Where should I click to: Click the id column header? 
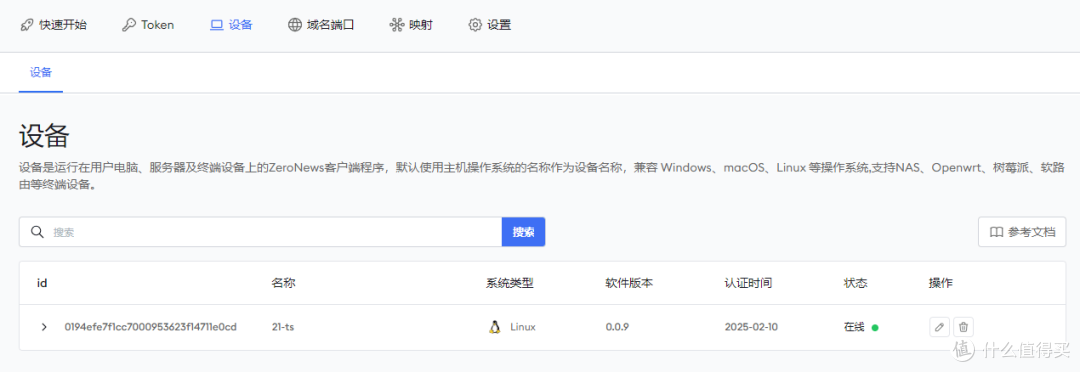pyautogui.click(x=41, y=283)
